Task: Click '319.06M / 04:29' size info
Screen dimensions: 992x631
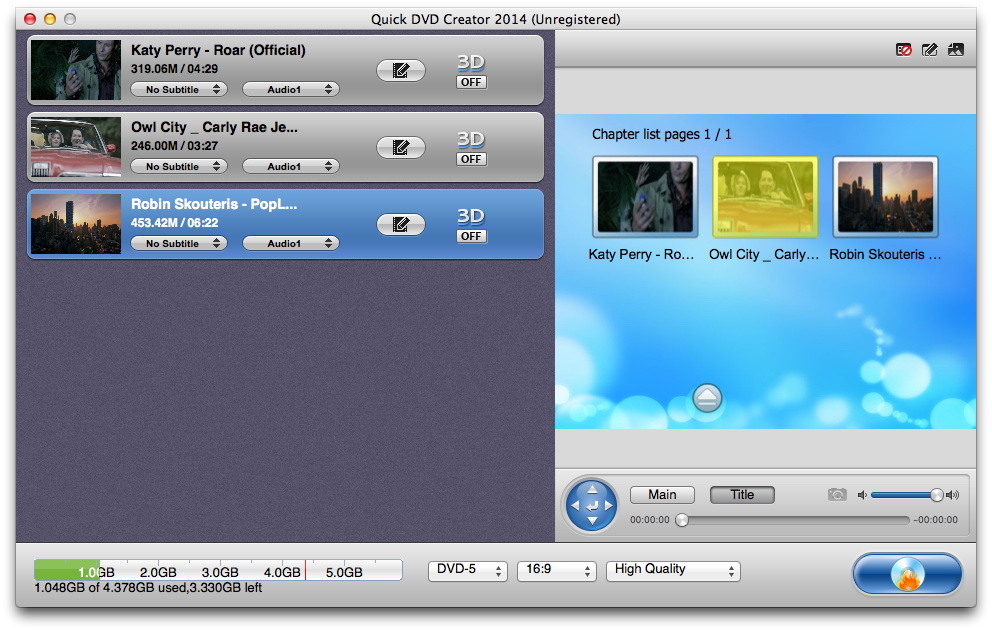Action: [175, 69]
